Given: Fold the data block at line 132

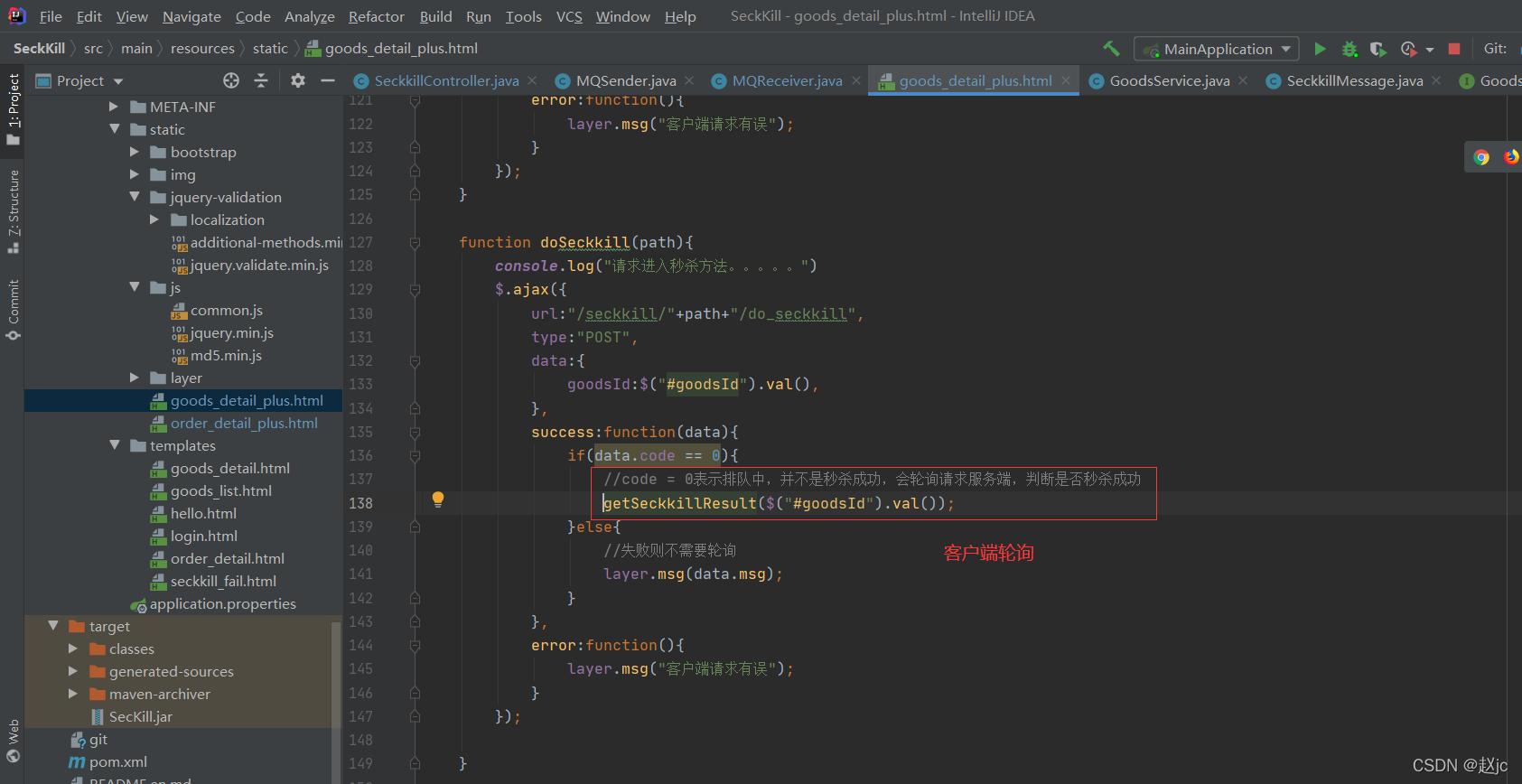Looking at the screenshot, I should tap(415, 360).
